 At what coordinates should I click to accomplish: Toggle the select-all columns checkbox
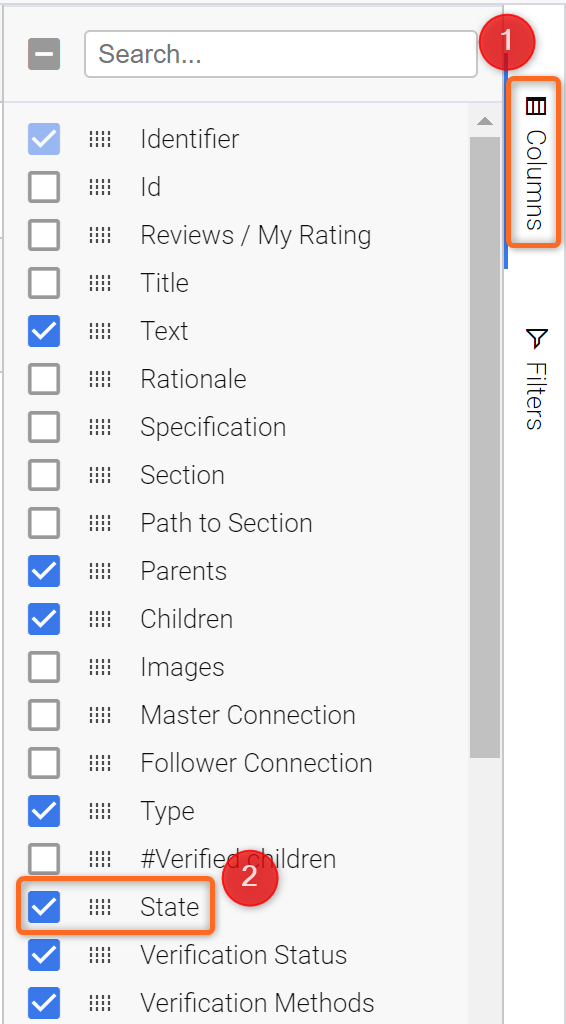[x=44, y=54]
